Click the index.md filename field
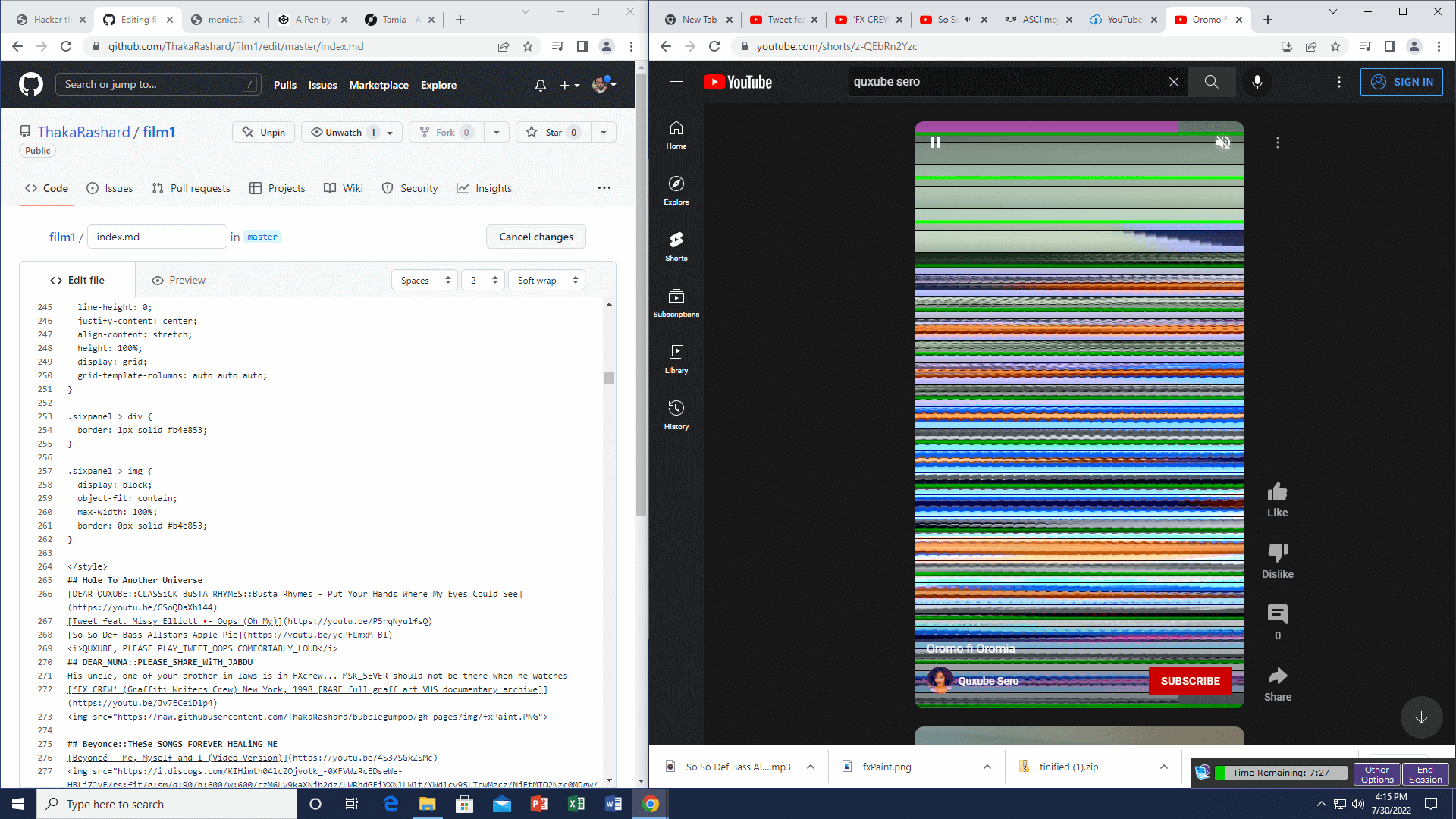Viewport: 1456px width, 819px height. (x=157, y=237)
